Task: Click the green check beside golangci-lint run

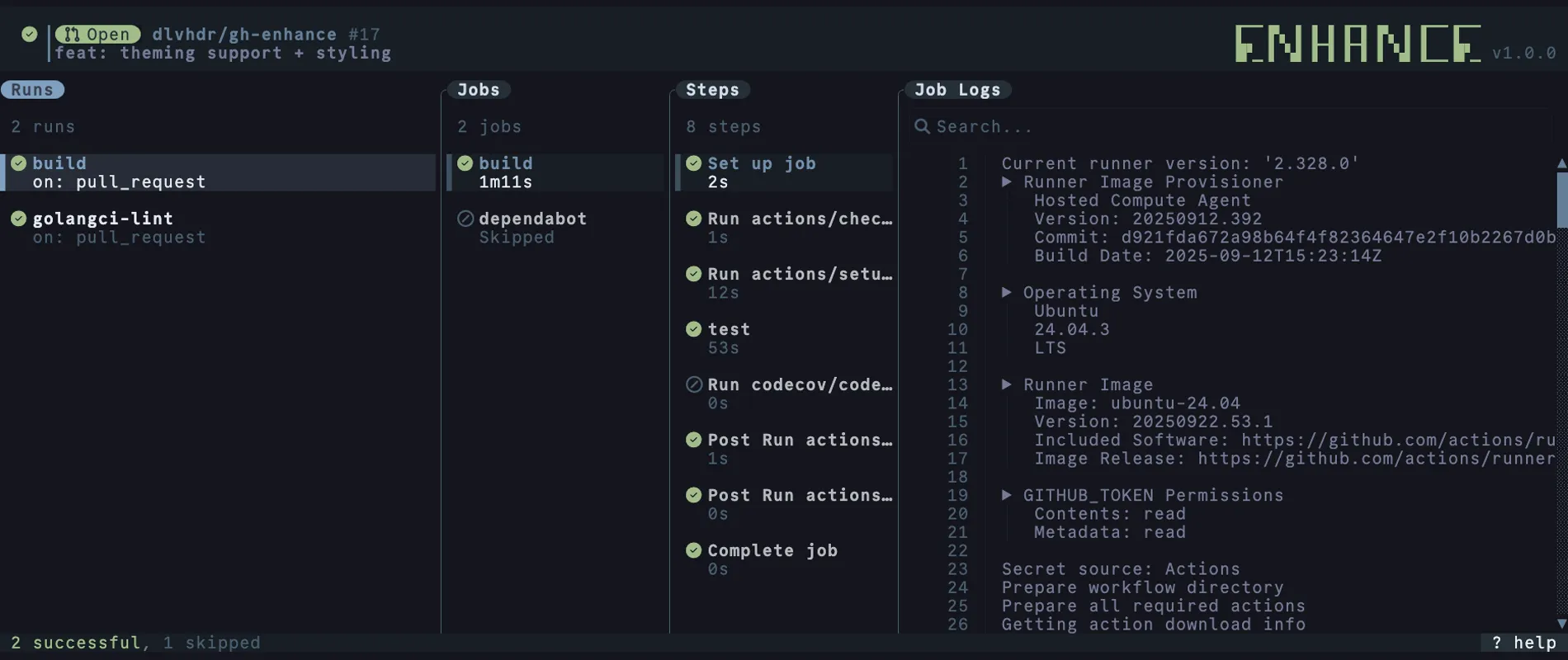Action: tap(19, 219)
